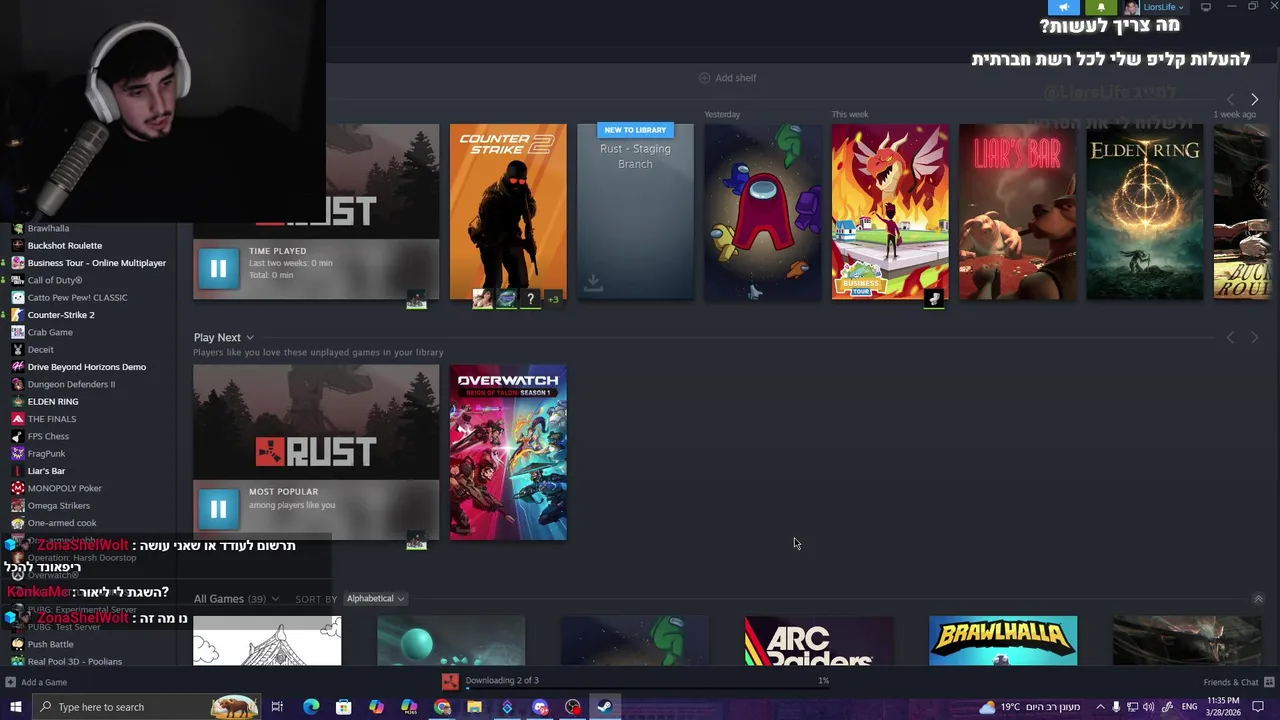Select Dungeon Defenders II in sidebar
Image resolution: width=1280 pixels, height=720 pixels.
click(71, 384)
